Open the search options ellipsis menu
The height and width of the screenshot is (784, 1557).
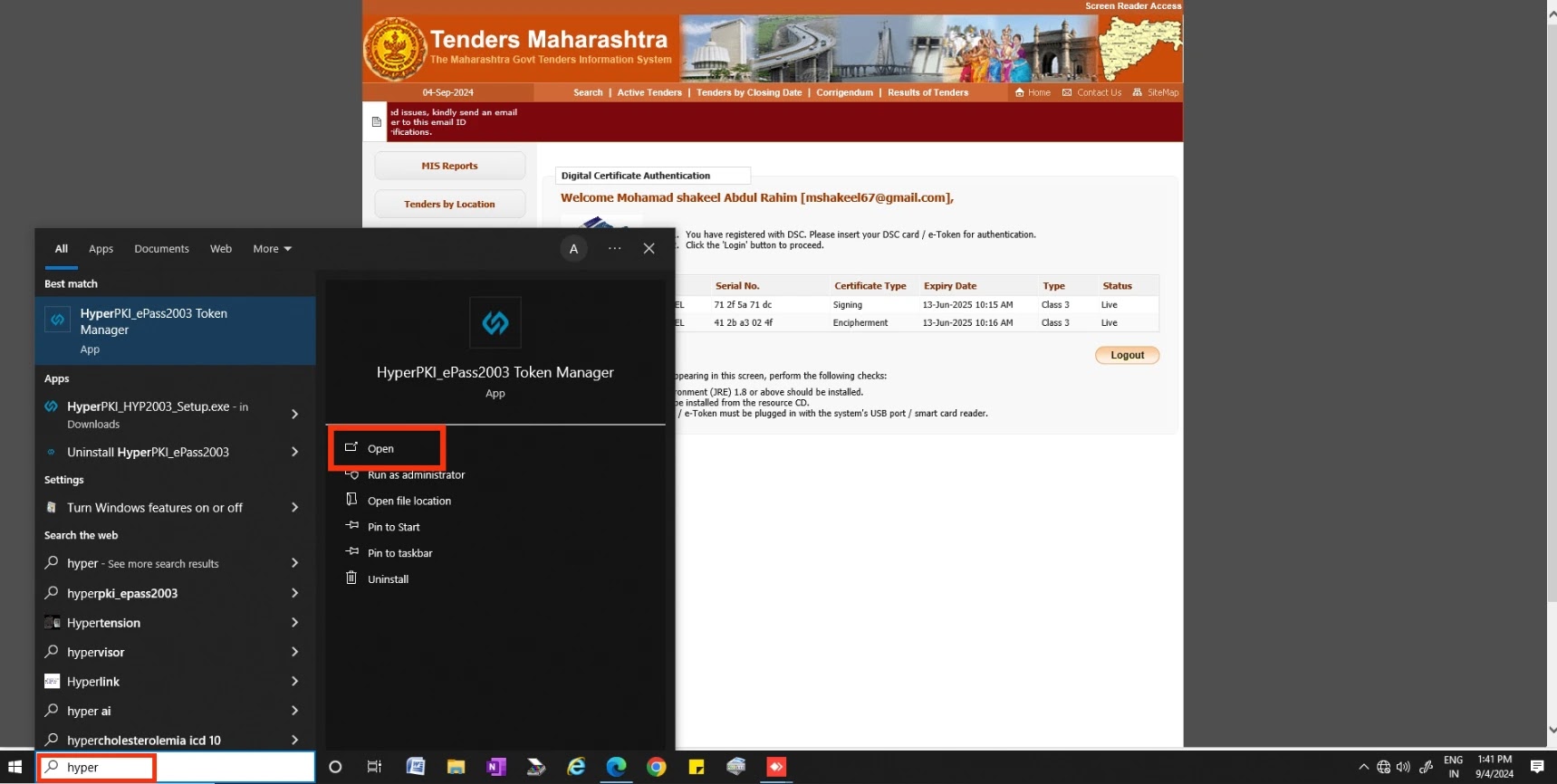coord(615,248)
